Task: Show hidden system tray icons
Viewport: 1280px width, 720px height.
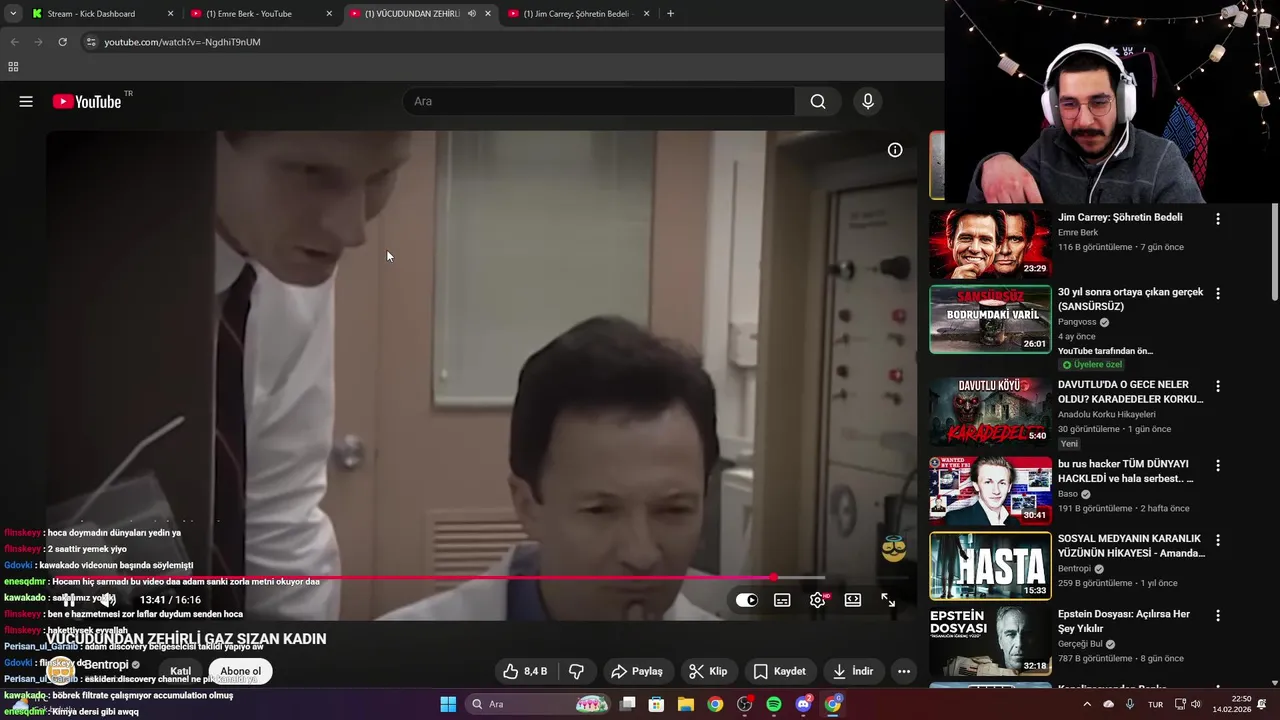Action: [x=1087, y=704]
